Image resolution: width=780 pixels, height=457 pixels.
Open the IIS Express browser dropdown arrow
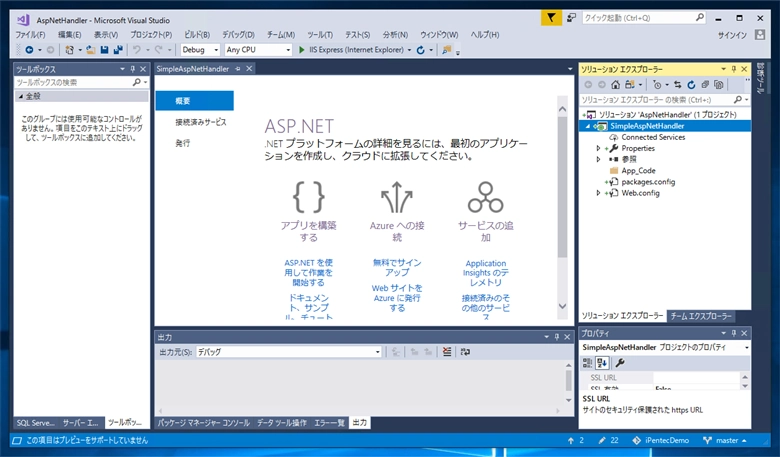coord(409,50)
